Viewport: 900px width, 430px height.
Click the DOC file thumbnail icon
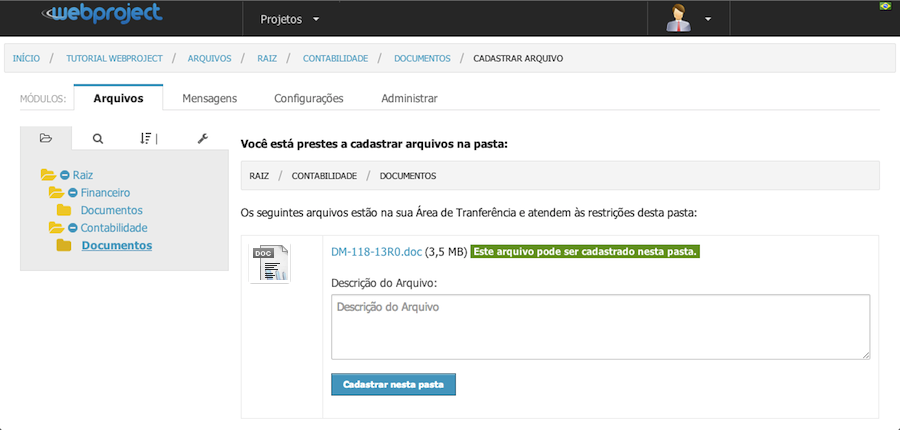tap(270, 263)
